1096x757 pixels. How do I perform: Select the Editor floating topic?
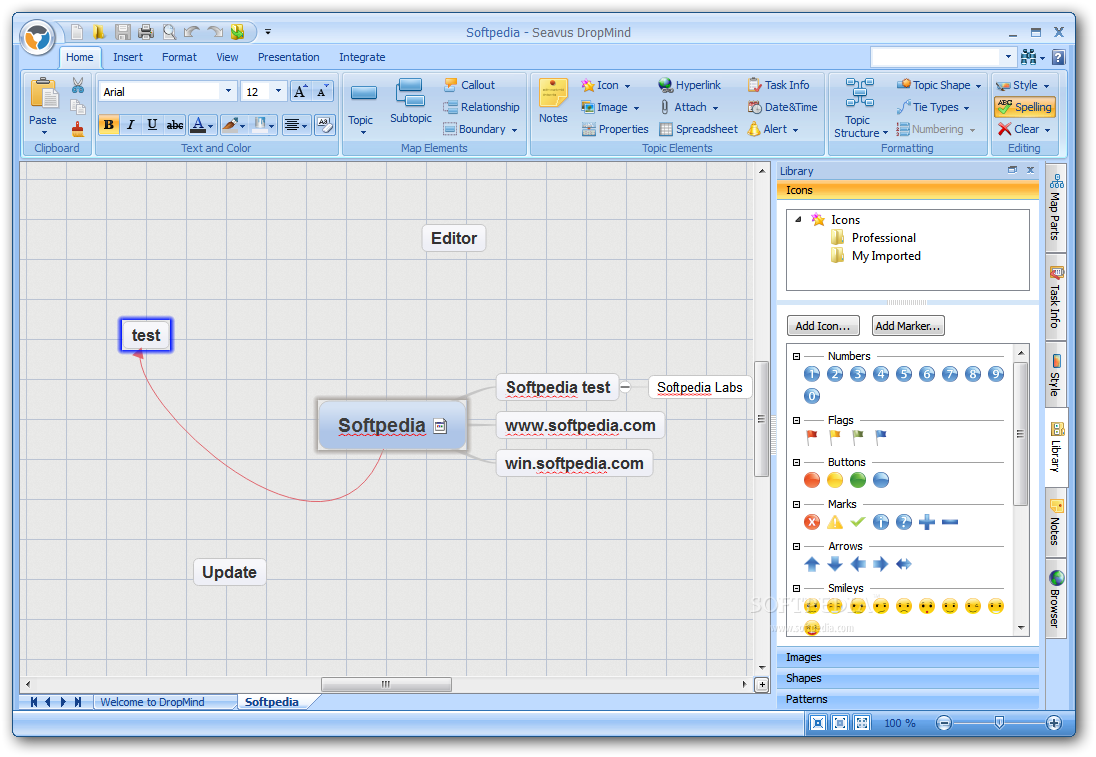[x=454, y=238]
